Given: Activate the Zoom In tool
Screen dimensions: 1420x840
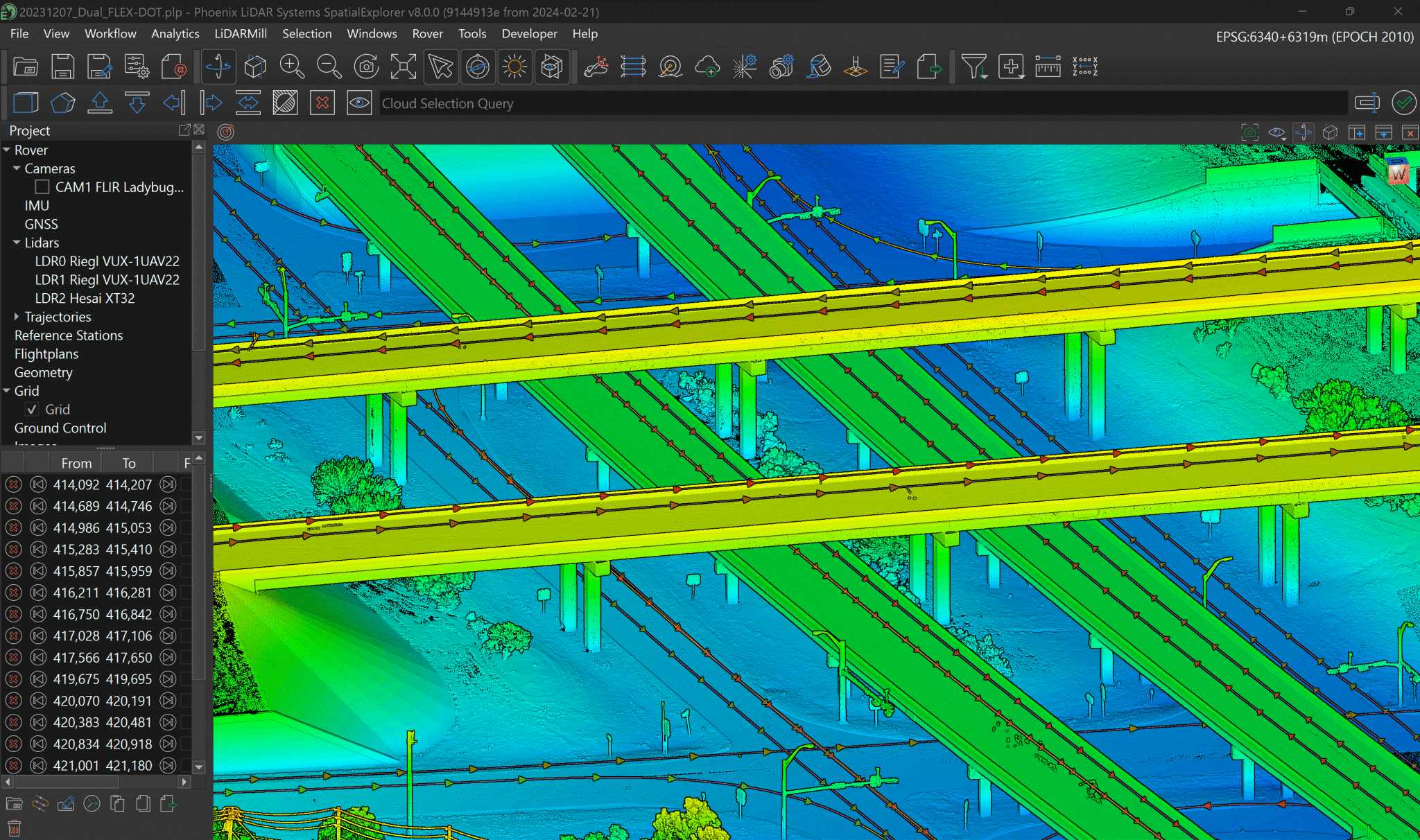Looking at the screenshot, I should click(292, 67).
